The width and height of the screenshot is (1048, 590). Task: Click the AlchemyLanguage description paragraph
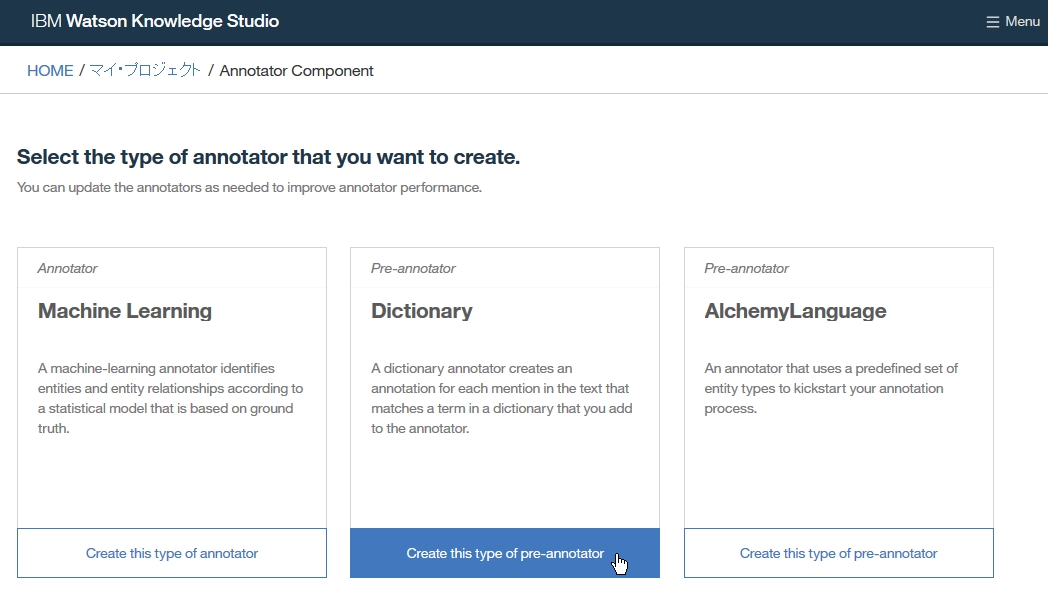(x=830, y=388)
